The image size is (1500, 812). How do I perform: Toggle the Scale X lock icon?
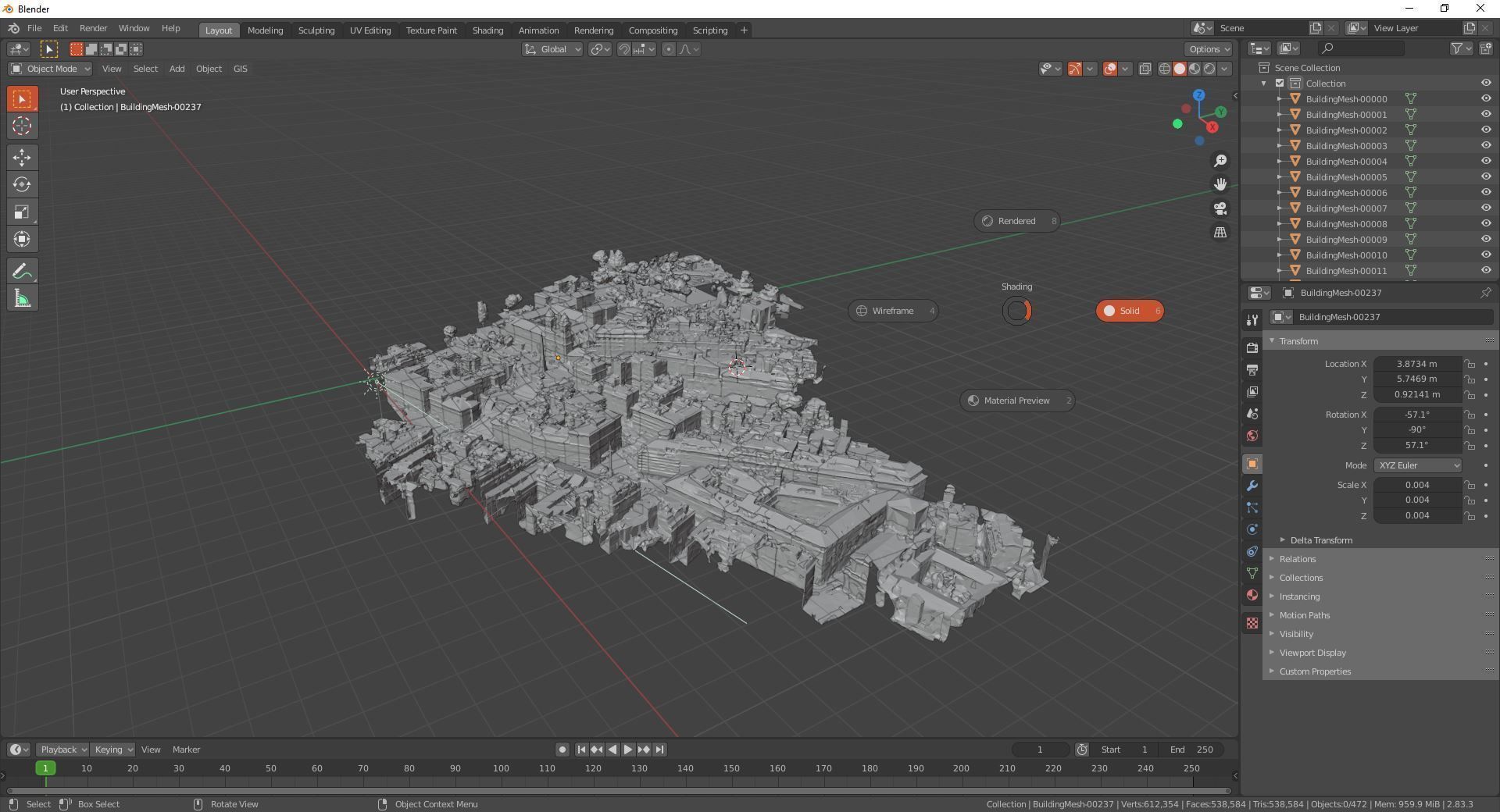point(1470,485)
